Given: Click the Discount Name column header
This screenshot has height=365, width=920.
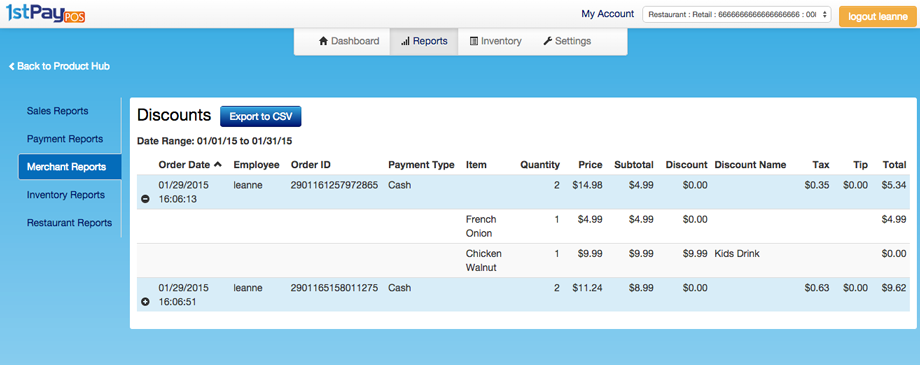Looking at the screenshot, I should click(x=750, y=165).
